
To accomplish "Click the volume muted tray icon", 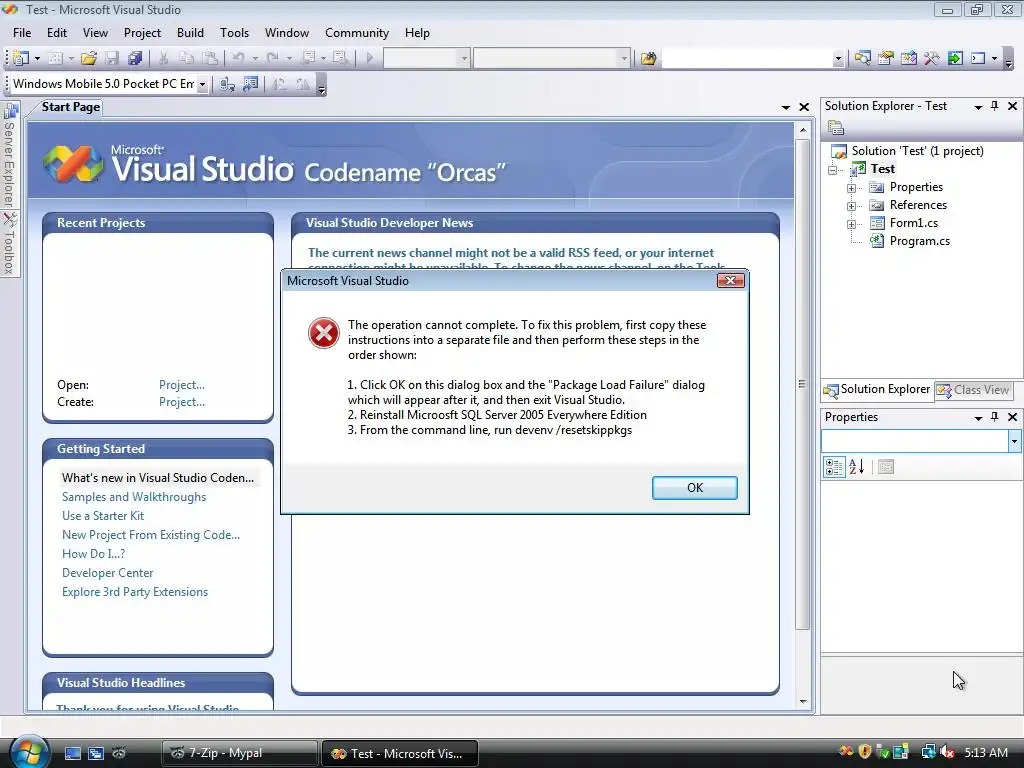I will click(948, 753).
